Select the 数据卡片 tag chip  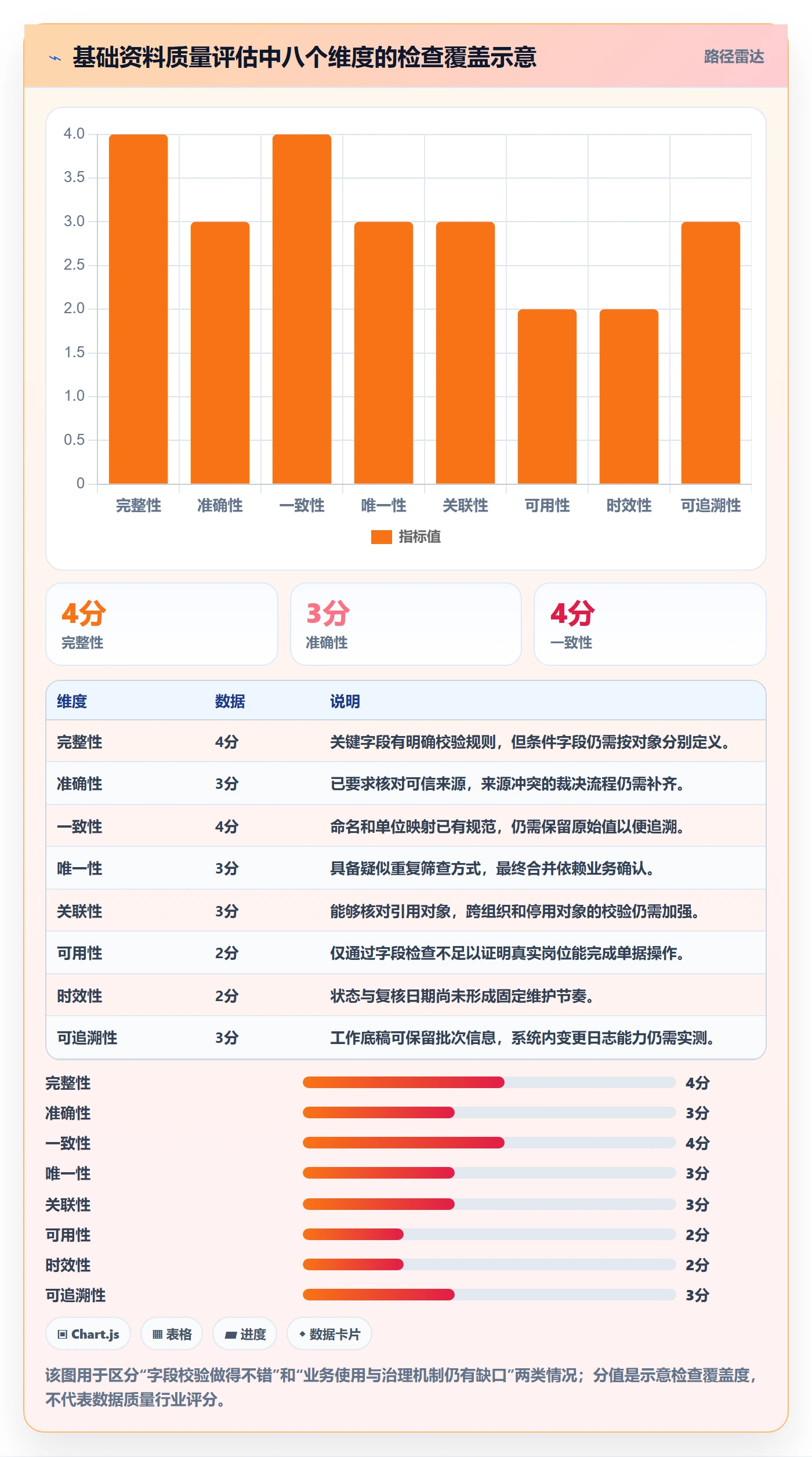click(329, 1334)
